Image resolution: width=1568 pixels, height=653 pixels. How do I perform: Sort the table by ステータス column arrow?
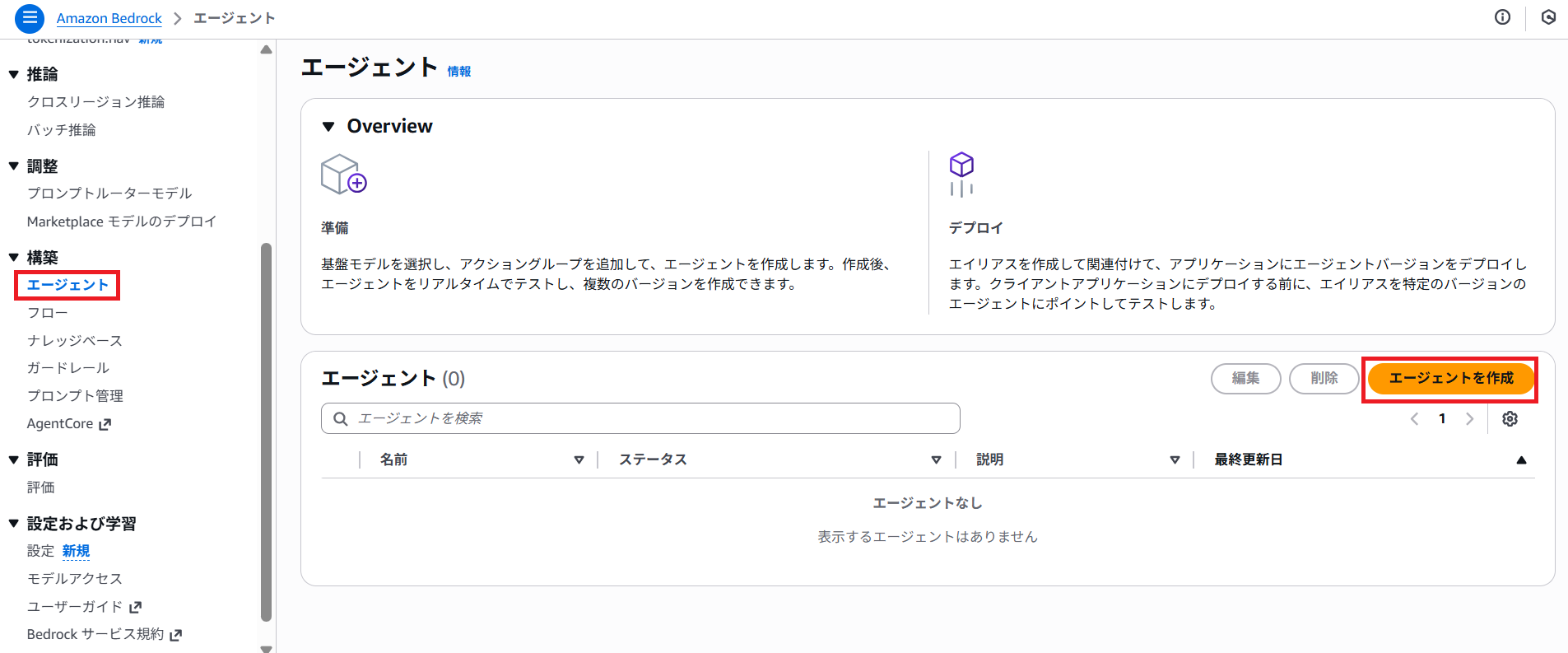[936, 460]
